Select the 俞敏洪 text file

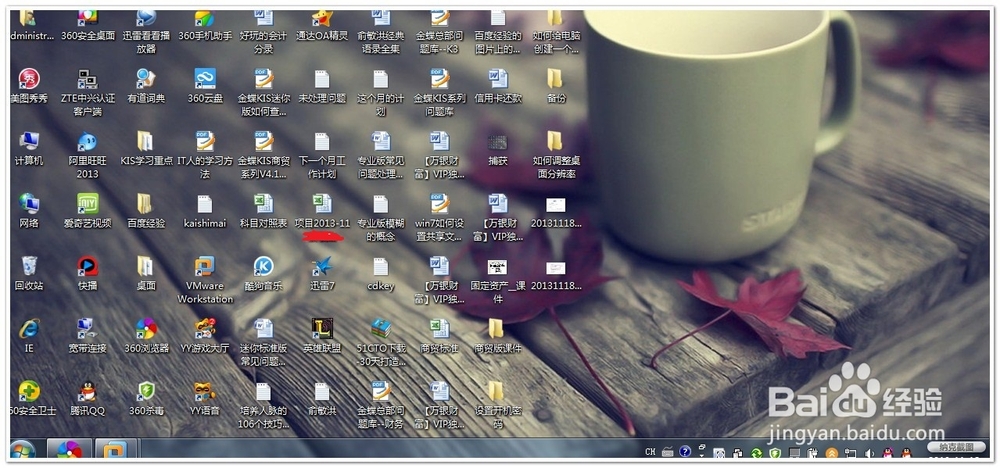pos(322,399)
